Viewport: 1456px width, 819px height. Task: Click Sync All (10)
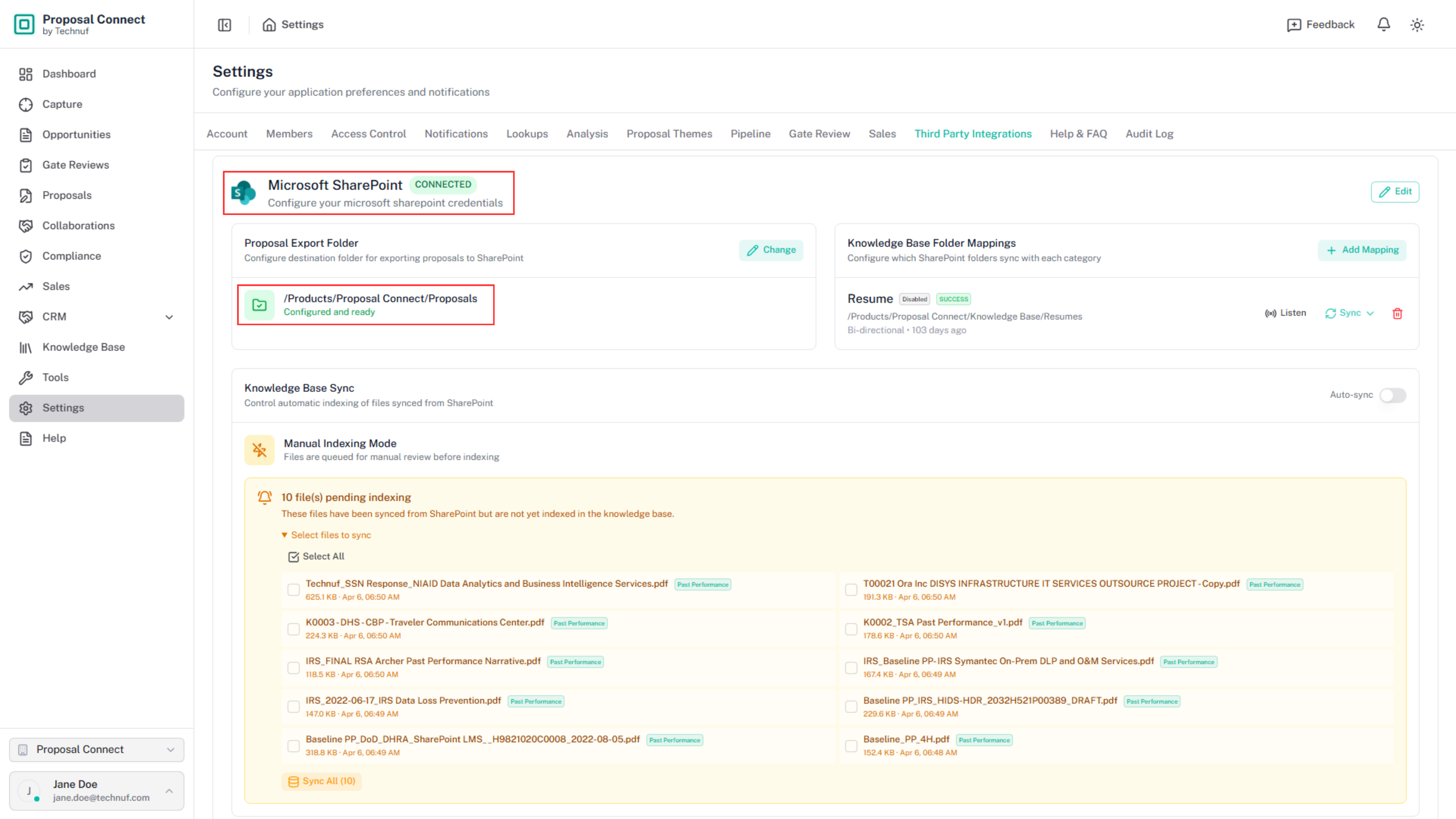[322, 782]
